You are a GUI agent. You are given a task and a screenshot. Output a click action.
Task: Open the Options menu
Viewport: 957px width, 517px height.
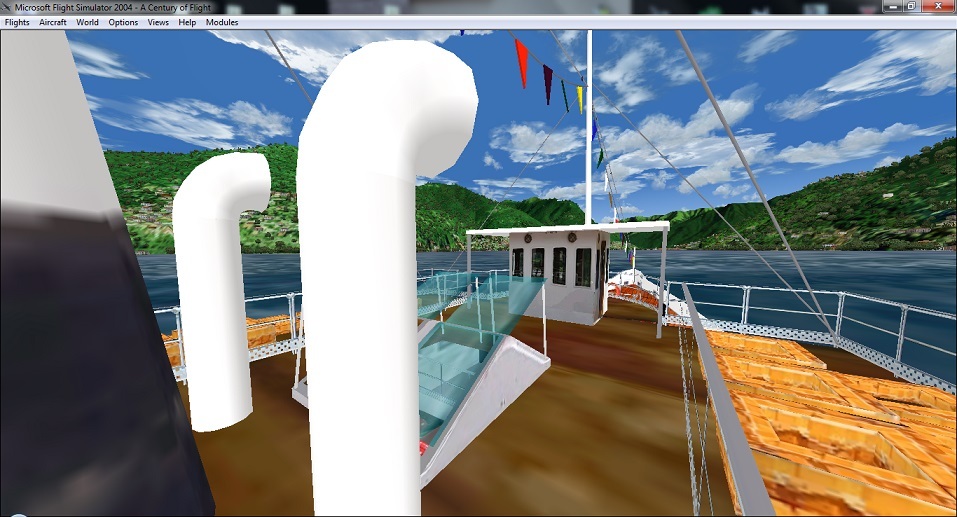click(123, 22)
